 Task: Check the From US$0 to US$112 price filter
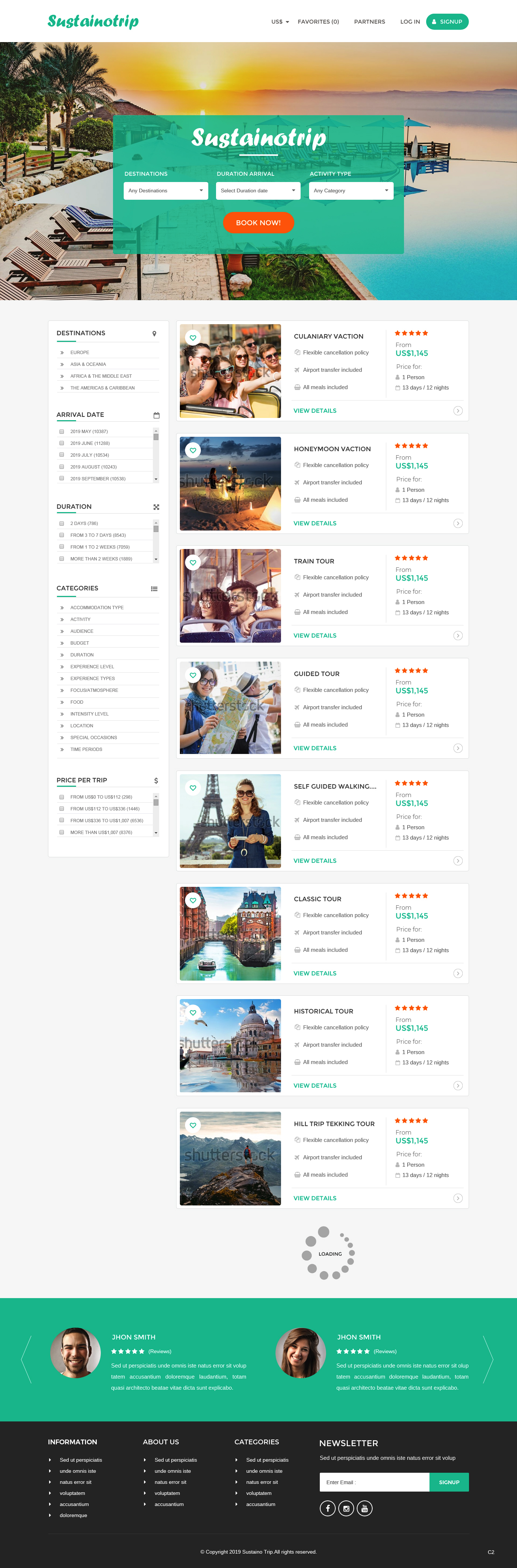[x=62, y=797]
